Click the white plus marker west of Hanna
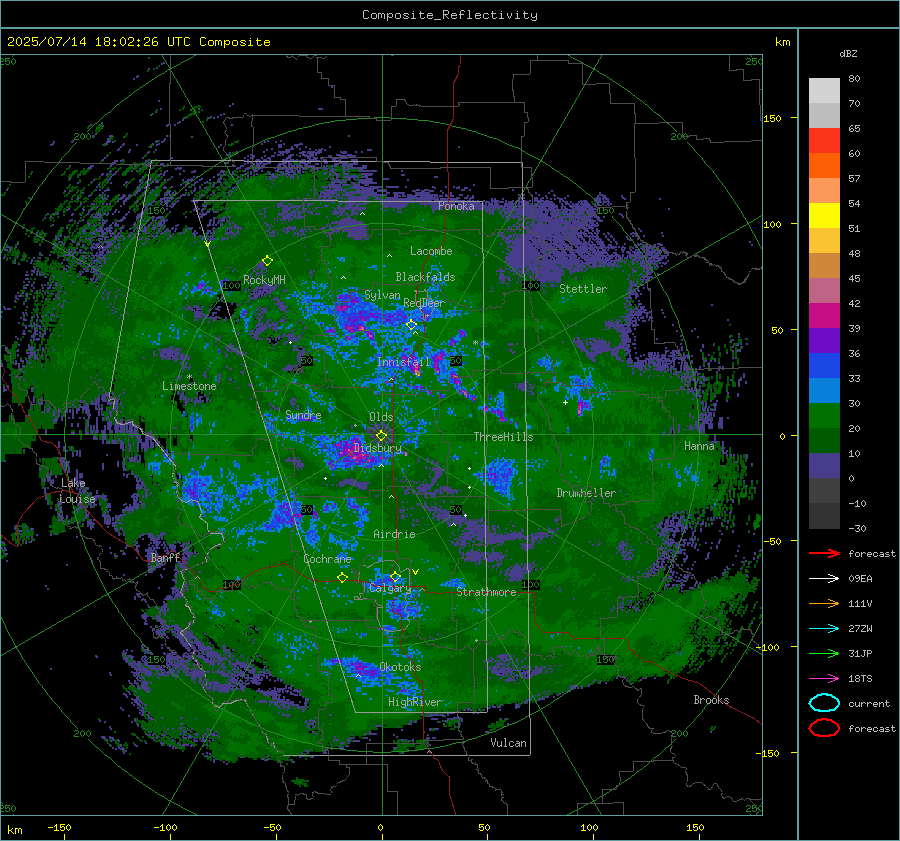 point(565,402)
